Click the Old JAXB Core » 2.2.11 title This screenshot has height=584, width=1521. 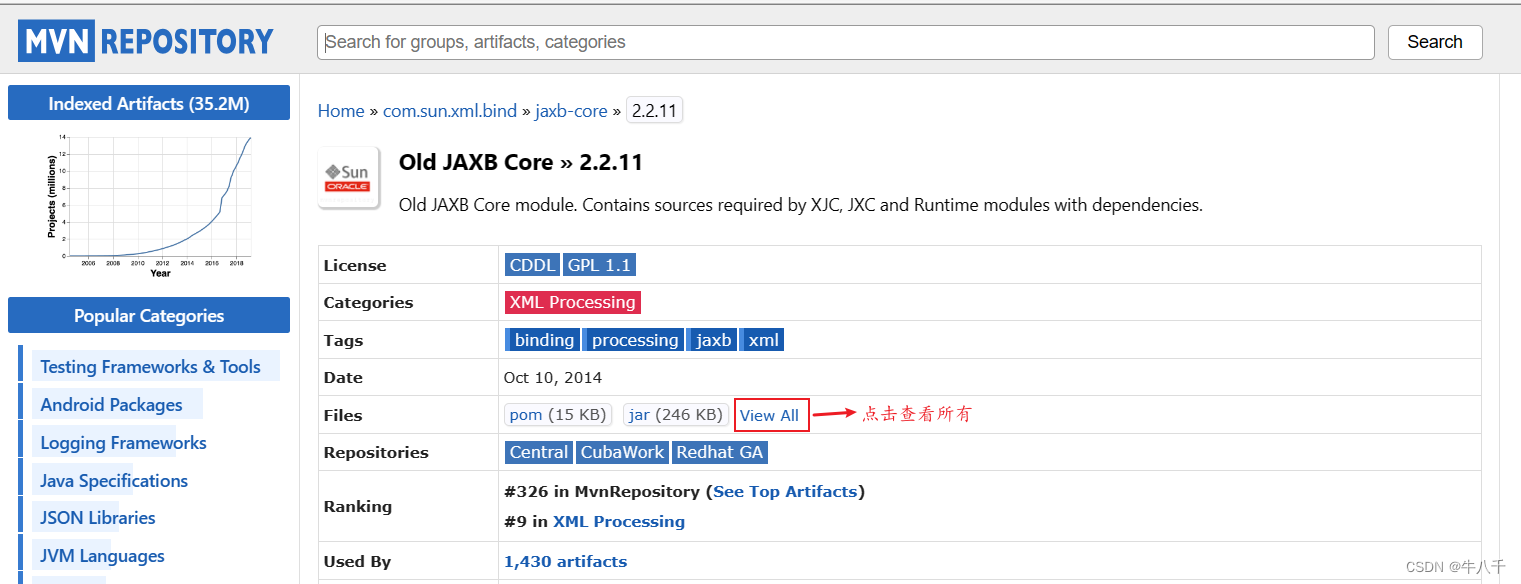pos(521,163)
